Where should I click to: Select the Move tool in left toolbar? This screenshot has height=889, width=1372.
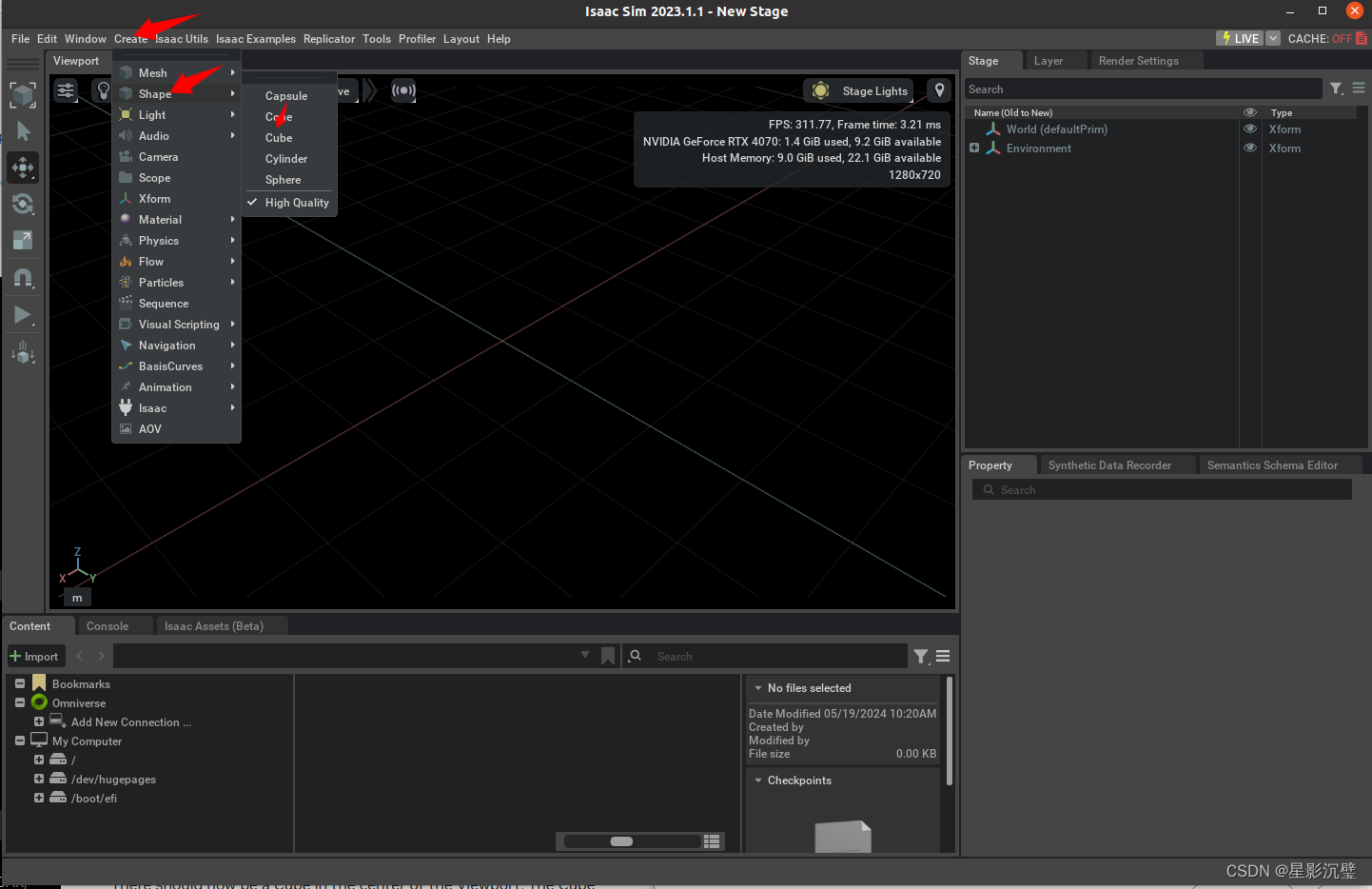coord(23,168)
